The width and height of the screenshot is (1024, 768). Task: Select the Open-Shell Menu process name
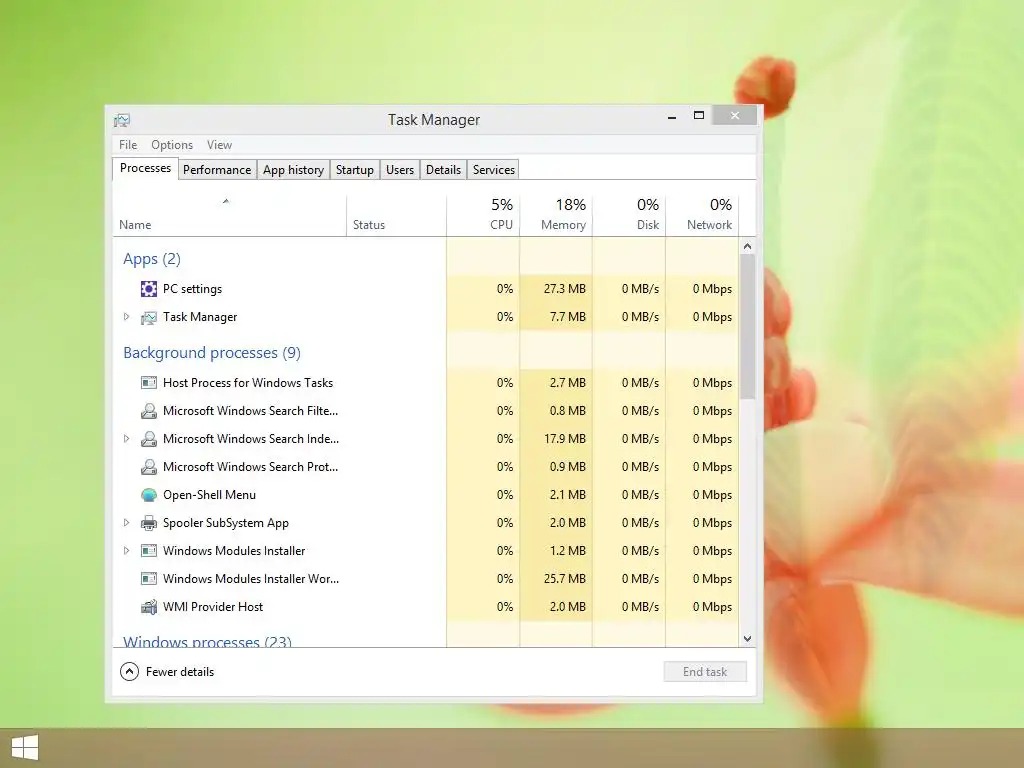(x=209, y=495)
